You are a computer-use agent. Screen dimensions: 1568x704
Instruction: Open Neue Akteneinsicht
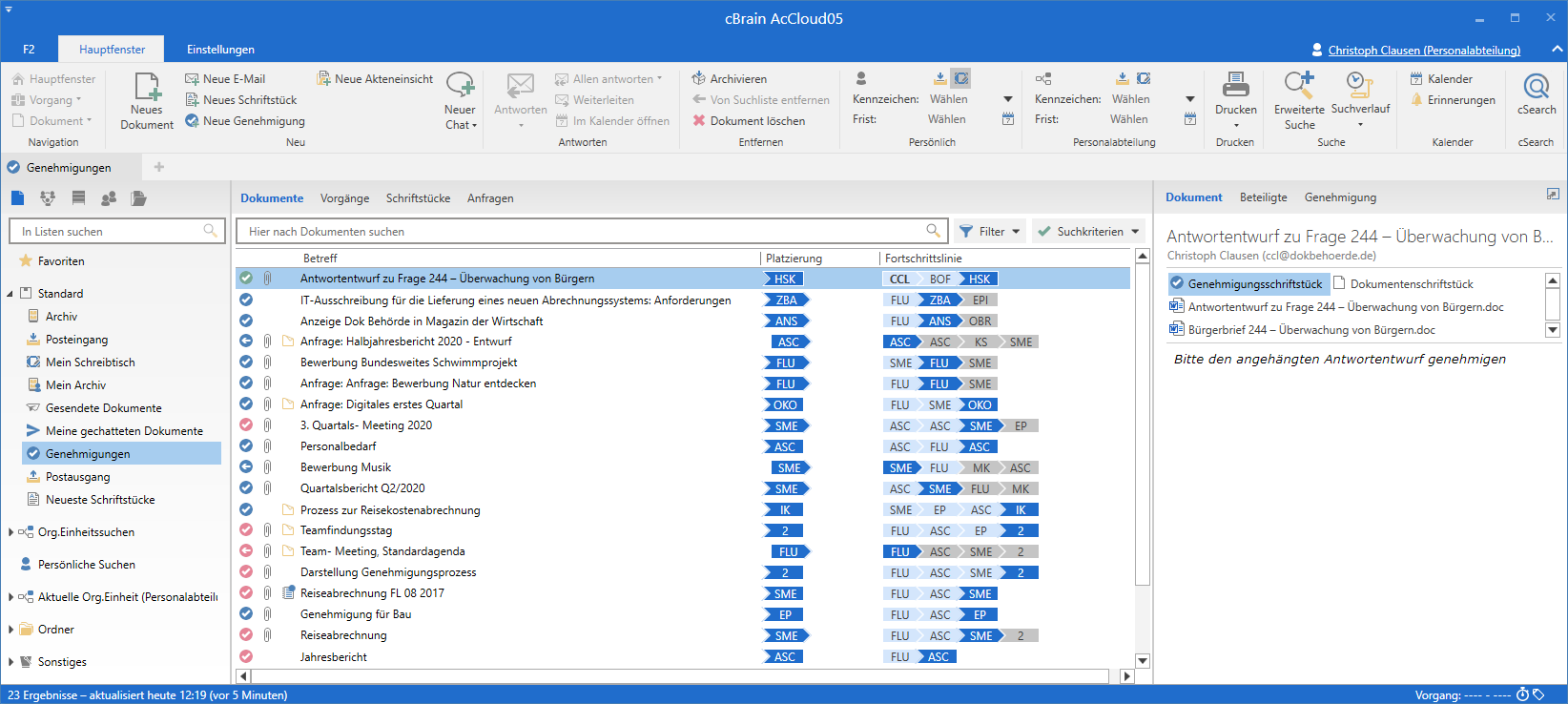[375, 79]
